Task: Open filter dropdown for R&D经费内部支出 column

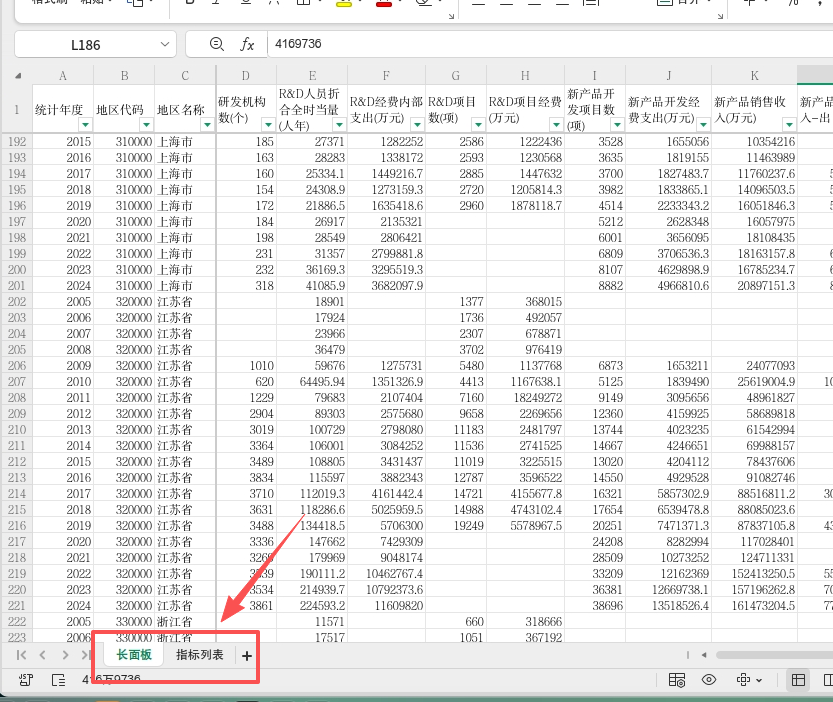Action: [418, 125]
